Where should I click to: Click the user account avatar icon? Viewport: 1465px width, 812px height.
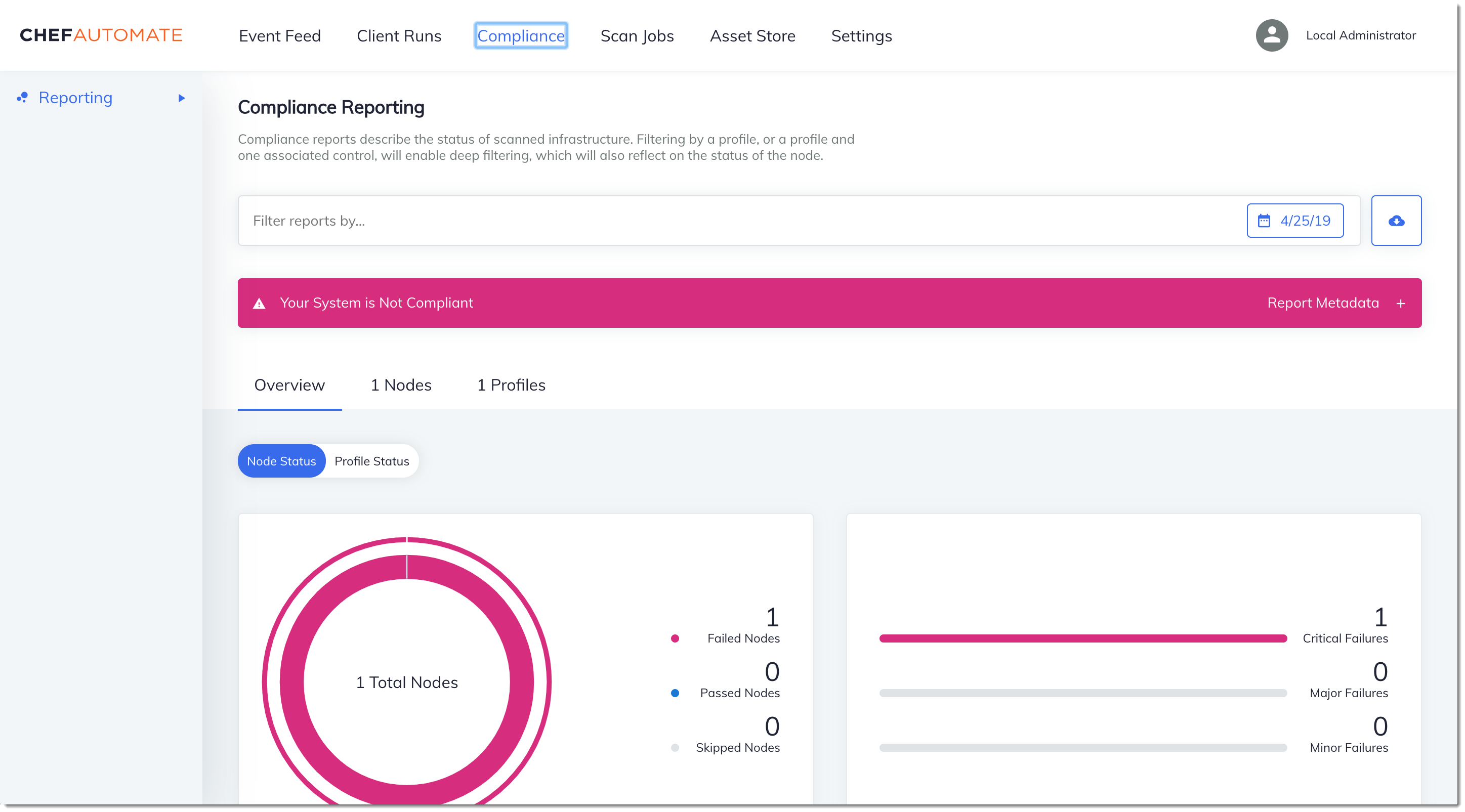[x=1271, y=35]
